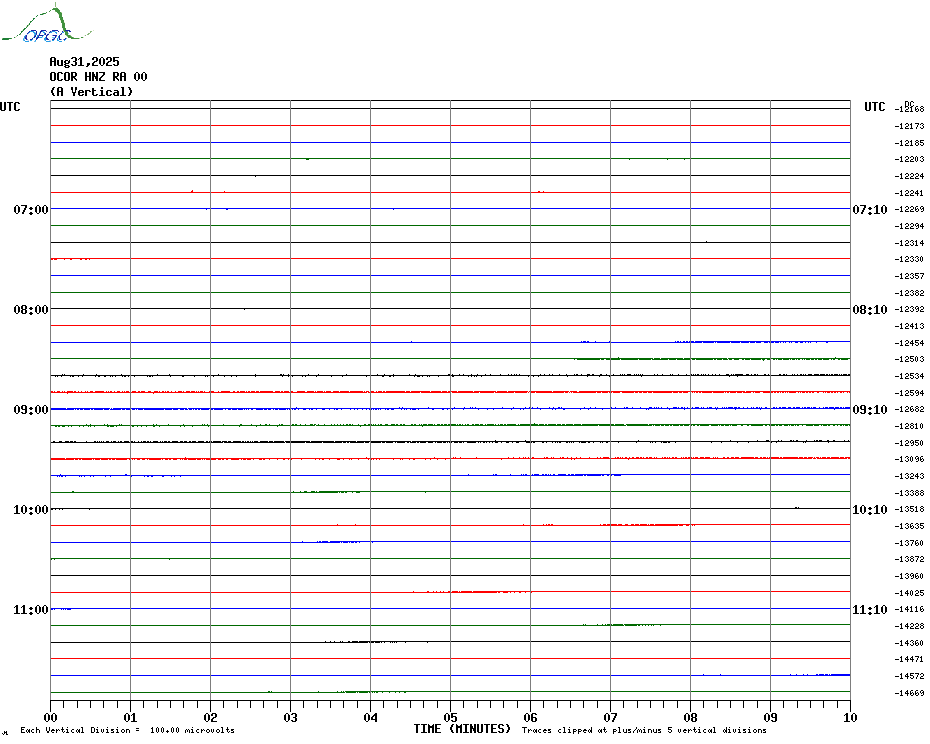930x744 pixels.
Task: Click DC offset value '-12454'
Action: tap(909, 343)
